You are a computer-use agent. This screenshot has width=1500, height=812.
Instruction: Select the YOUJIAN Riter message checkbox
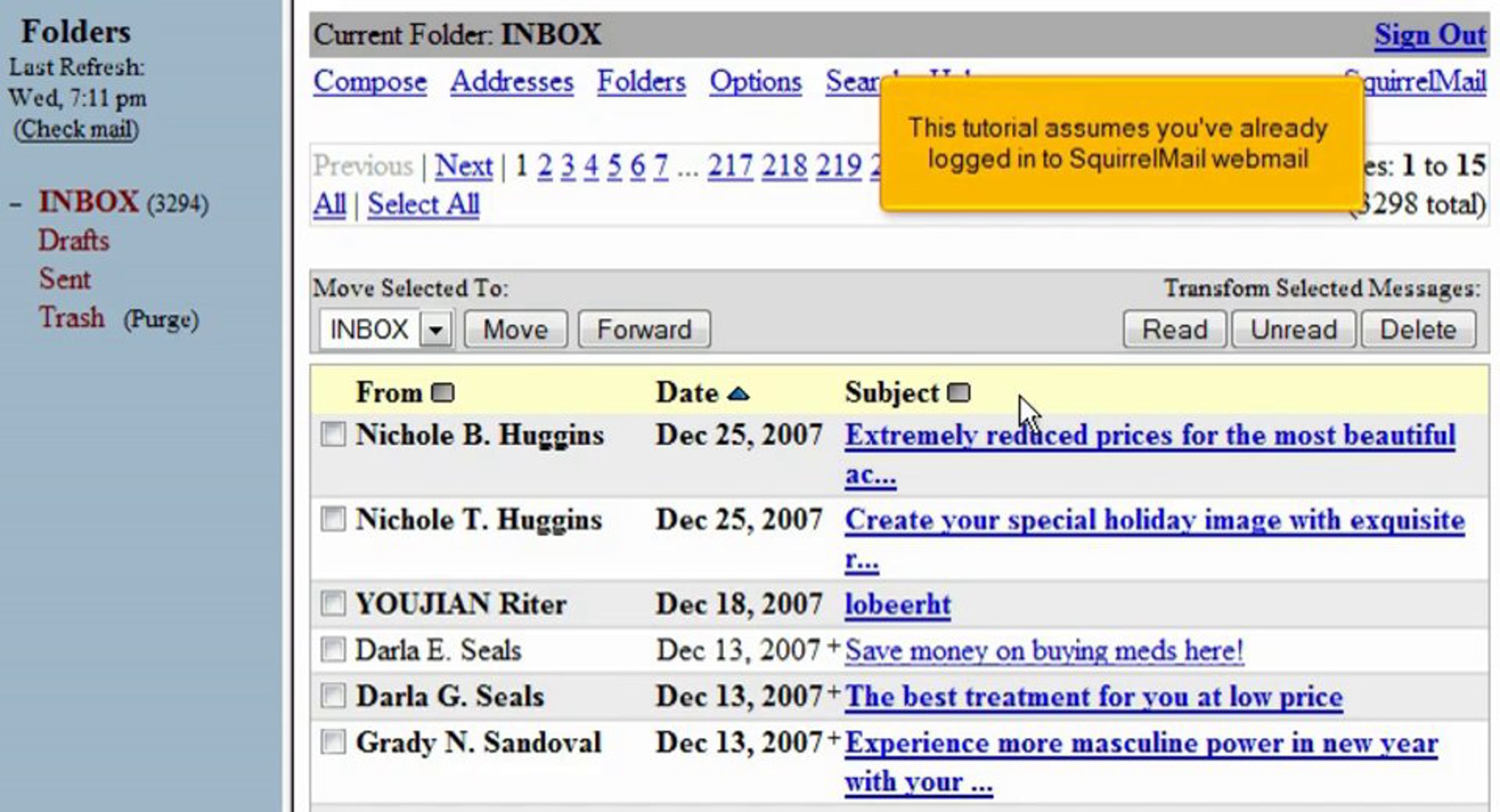click(332, 603)
